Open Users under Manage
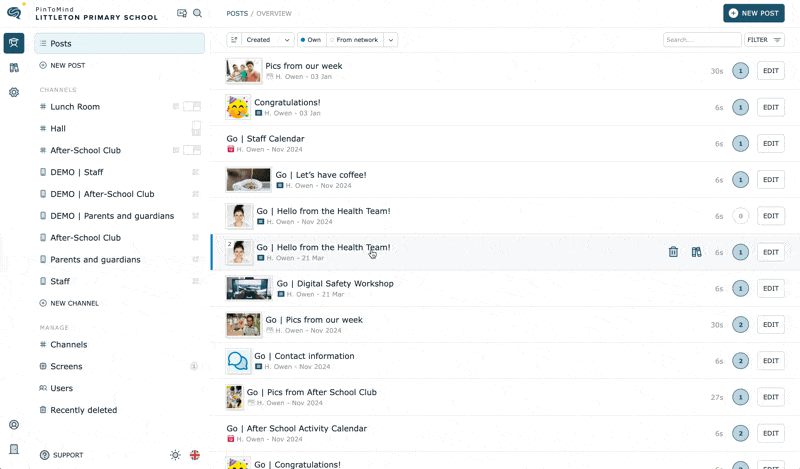 61,388
